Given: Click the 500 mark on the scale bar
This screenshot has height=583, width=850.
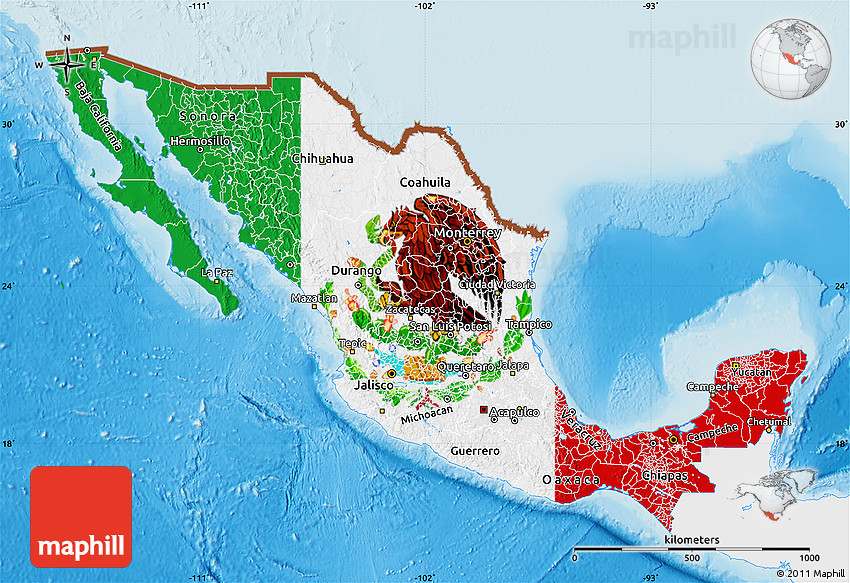Looking at the screenshot, I should [x=693, y=555].
